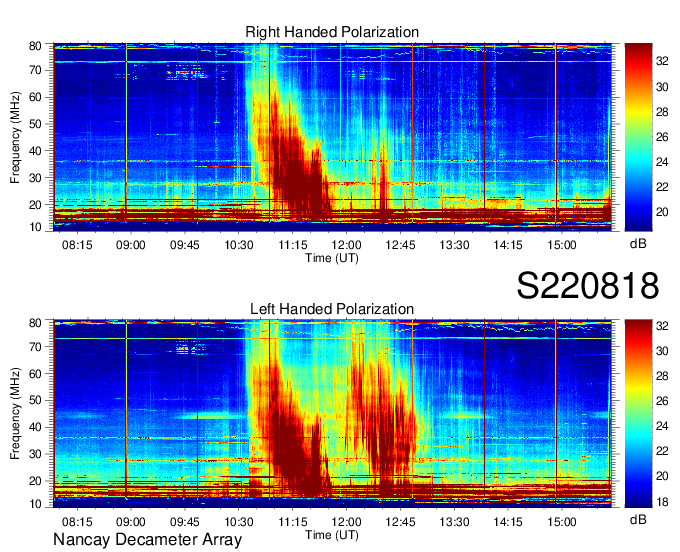Screen dimensions: 680x552
Task: Click 40 MHz tick on Left Handed plot
Action: coord(35,427)
